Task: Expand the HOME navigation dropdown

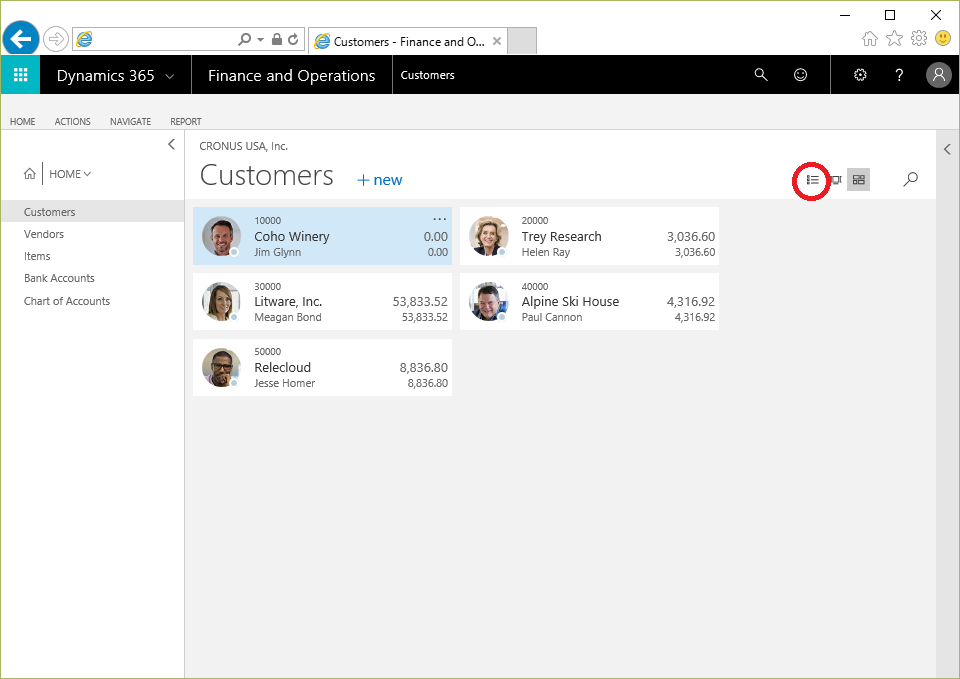Action: tap(70, 174)
